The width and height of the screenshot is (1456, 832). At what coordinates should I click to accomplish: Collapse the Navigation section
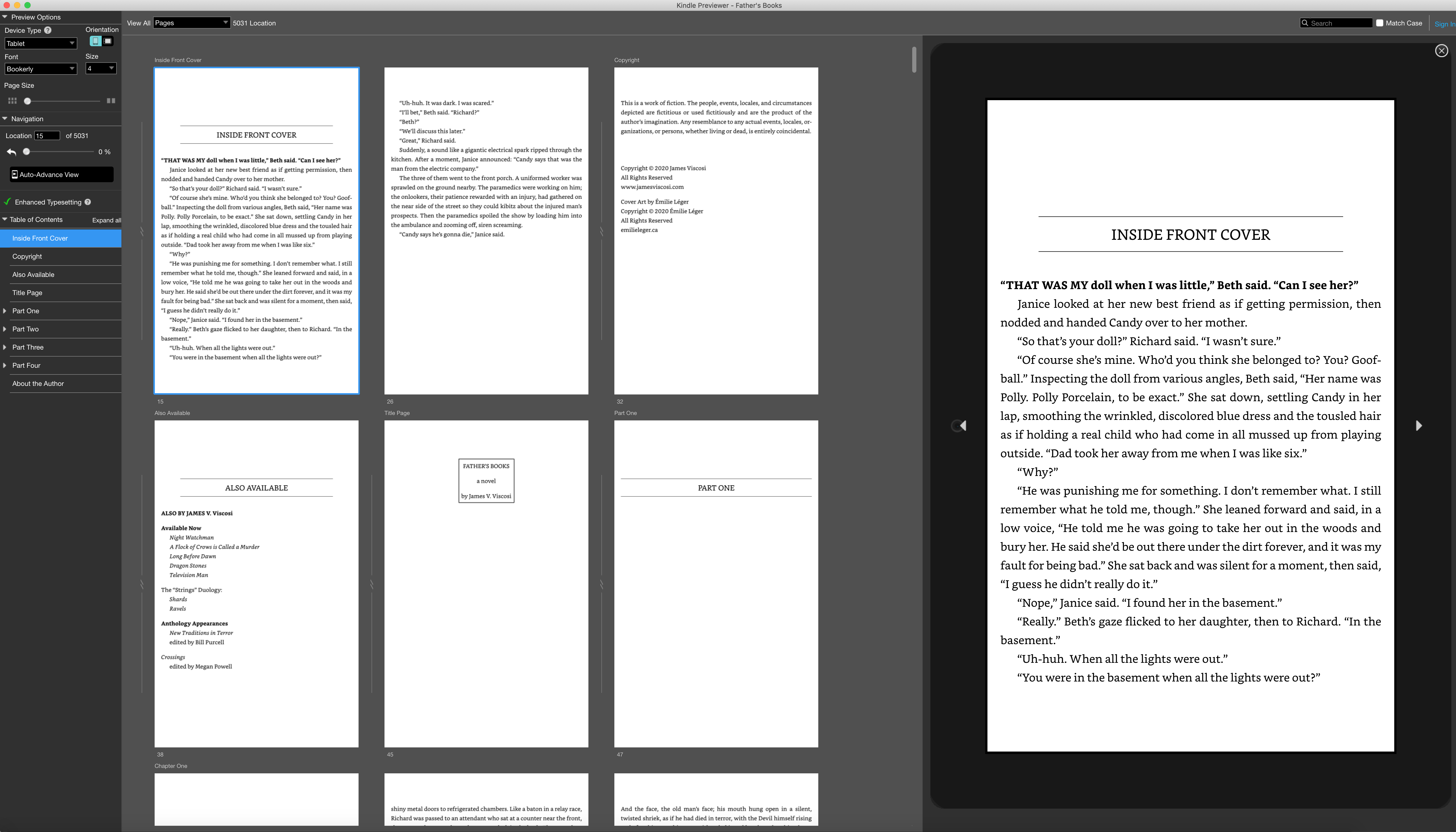5,119
